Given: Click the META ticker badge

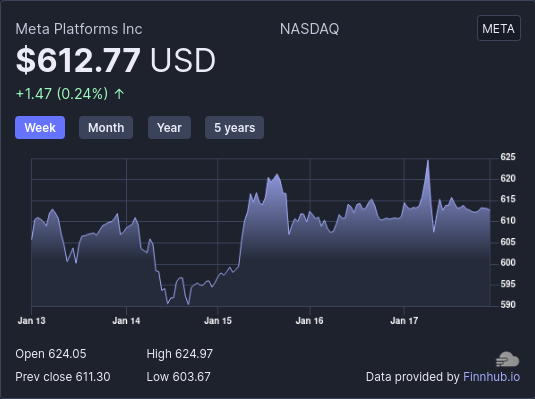Looking at the screenshot, I should click(498, 28).
